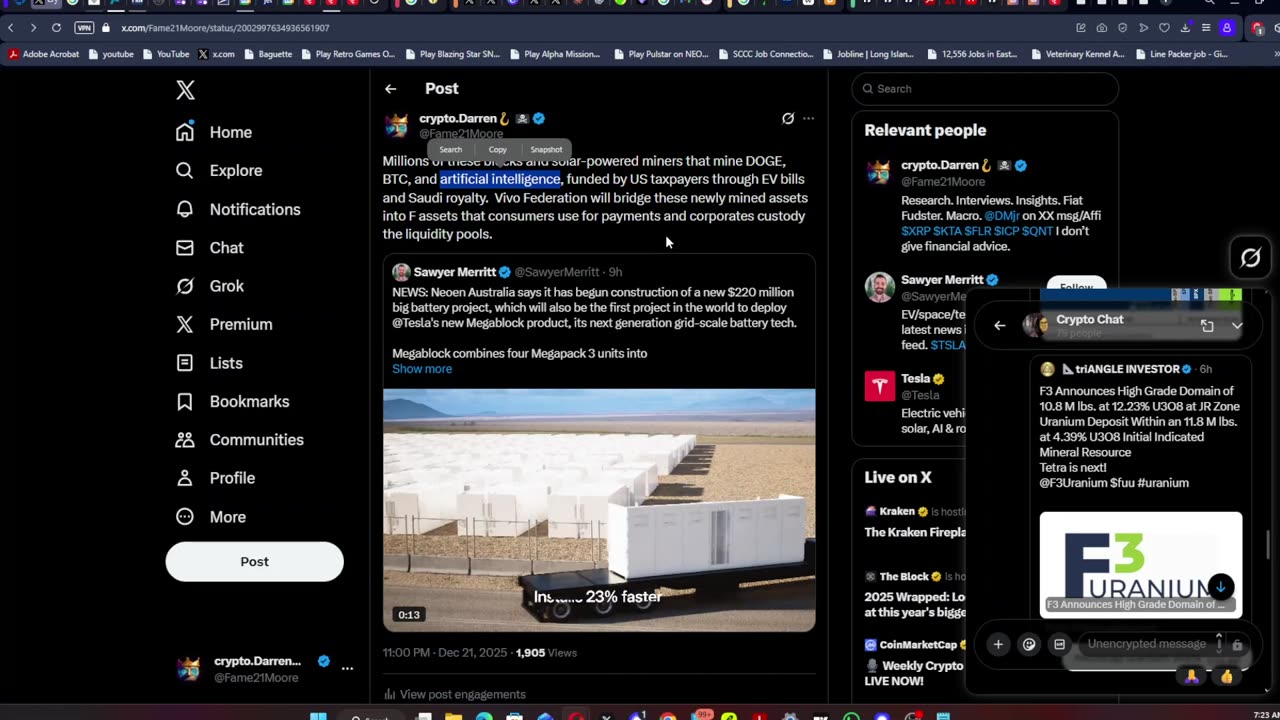Click the browser profile avatar icon
Image resolution: width=1280 pixels, height=720 pixels.
pyautogui.click(x=1227, y=28)
